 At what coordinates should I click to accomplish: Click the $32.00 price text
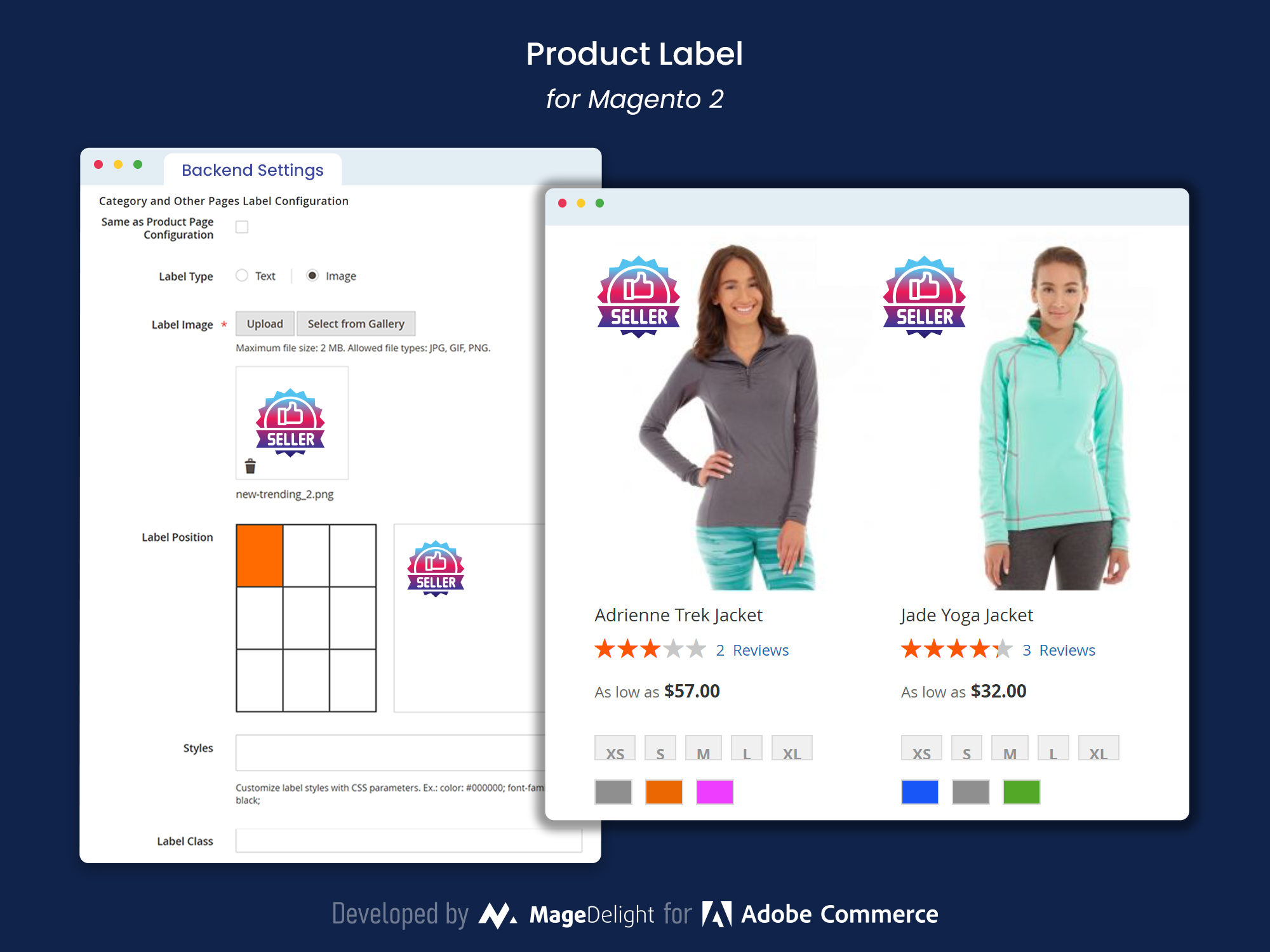click(x=998, y=691)
